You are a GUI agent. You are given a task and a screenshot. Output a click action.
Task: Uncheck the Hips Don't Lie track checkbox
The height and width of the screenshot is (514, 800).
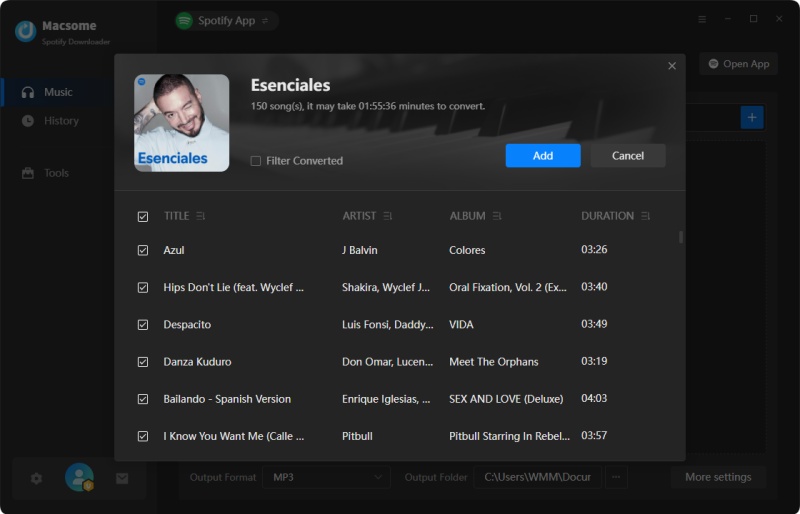[x=143, y=288]
